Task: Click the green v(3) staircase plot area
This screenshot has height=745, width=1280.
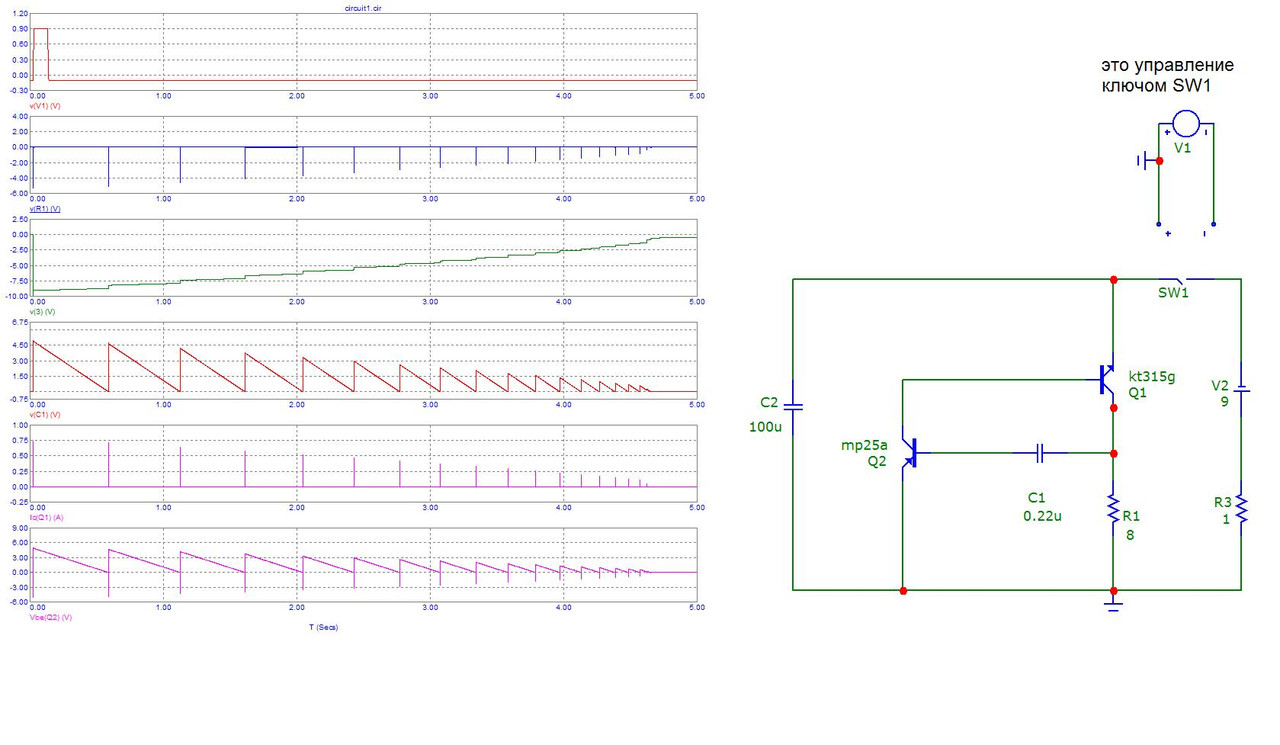Action: click(x=364, y=258)
